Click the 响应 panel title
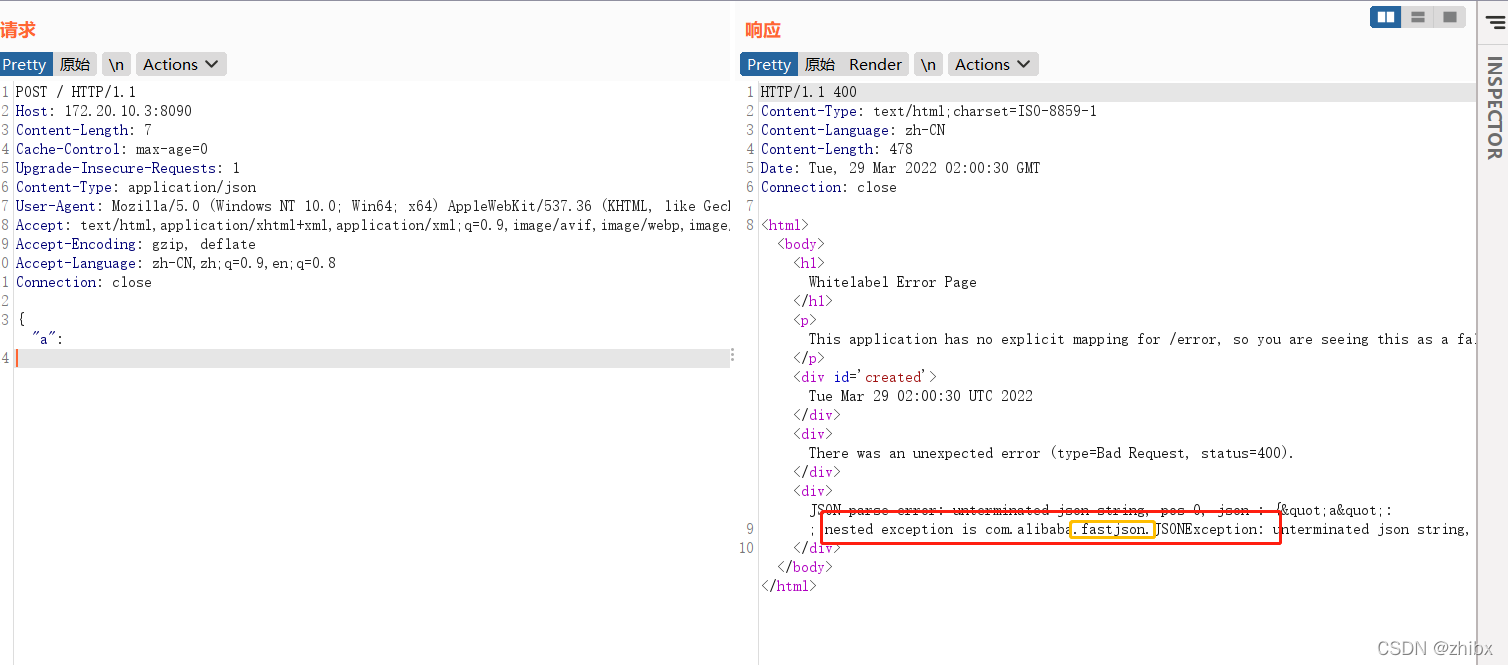Image resolution: width=1508 pixels, height=665 pixels. (x=763, y=30)
